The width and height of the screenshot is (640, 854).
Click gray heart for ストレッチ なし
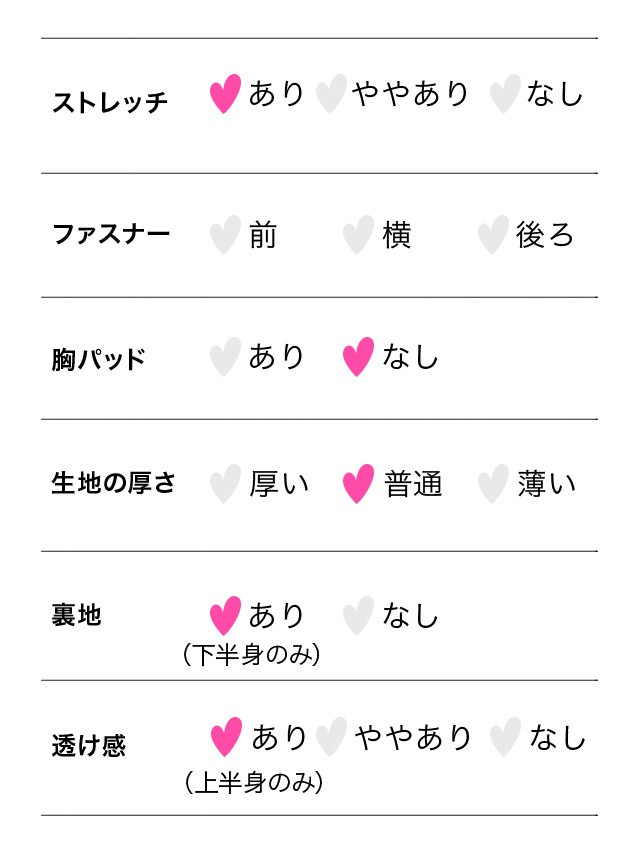pyautogui.click(x=505, y=95)
